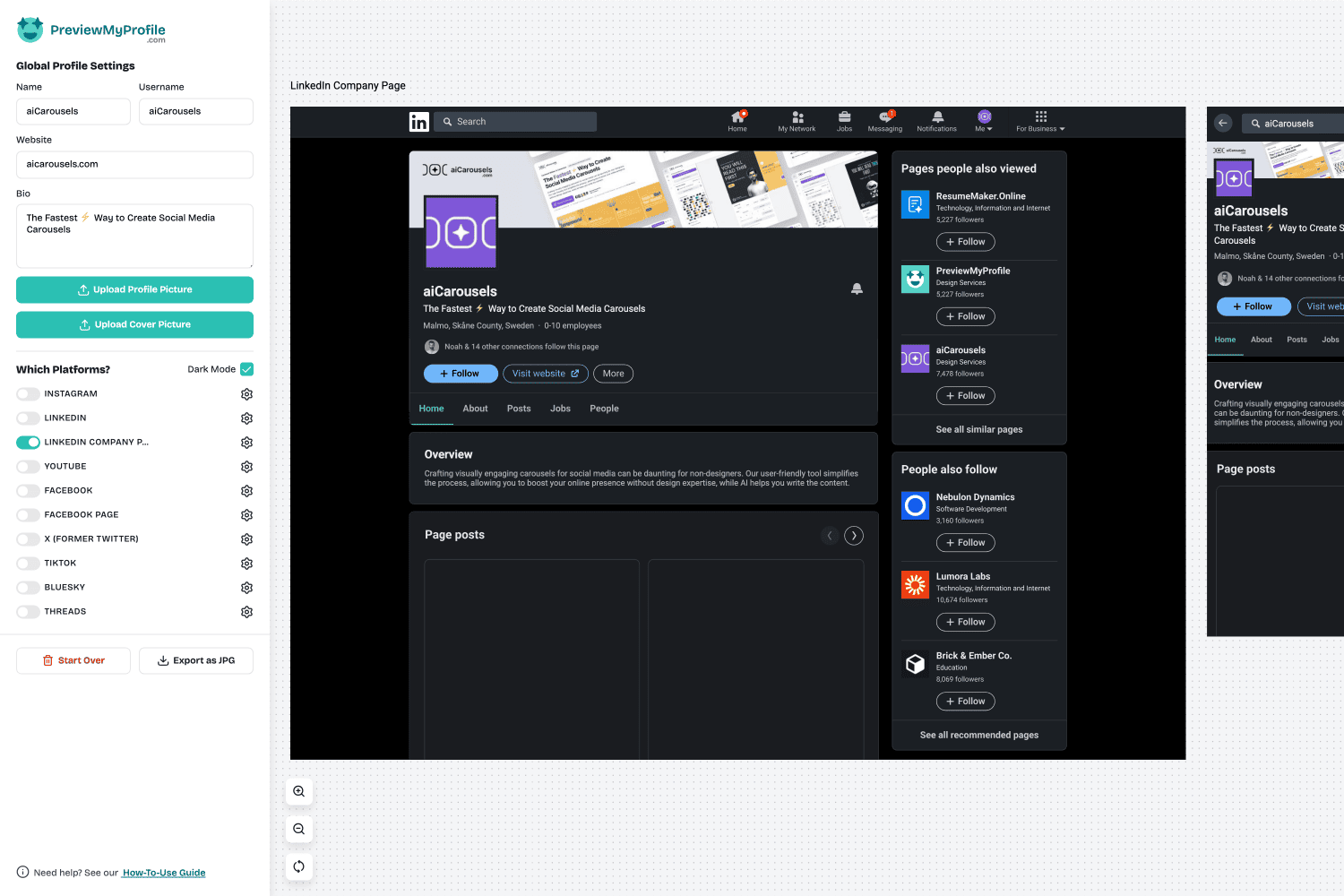Open Notifications bell in LinkedIn nav
1344x896 pixels.
937,121
